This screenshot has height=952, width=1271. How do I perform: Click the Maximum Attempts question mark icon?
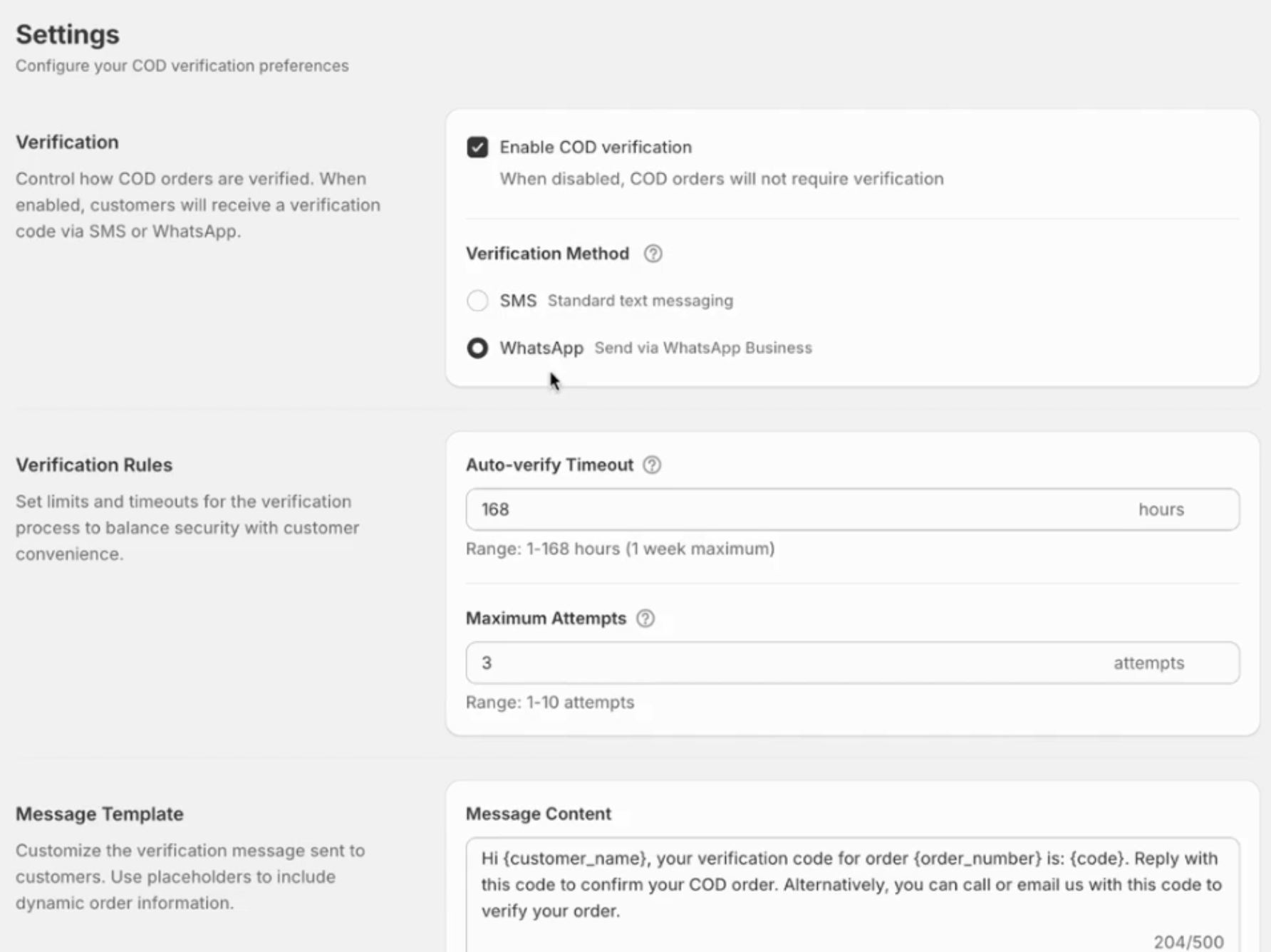645,619
